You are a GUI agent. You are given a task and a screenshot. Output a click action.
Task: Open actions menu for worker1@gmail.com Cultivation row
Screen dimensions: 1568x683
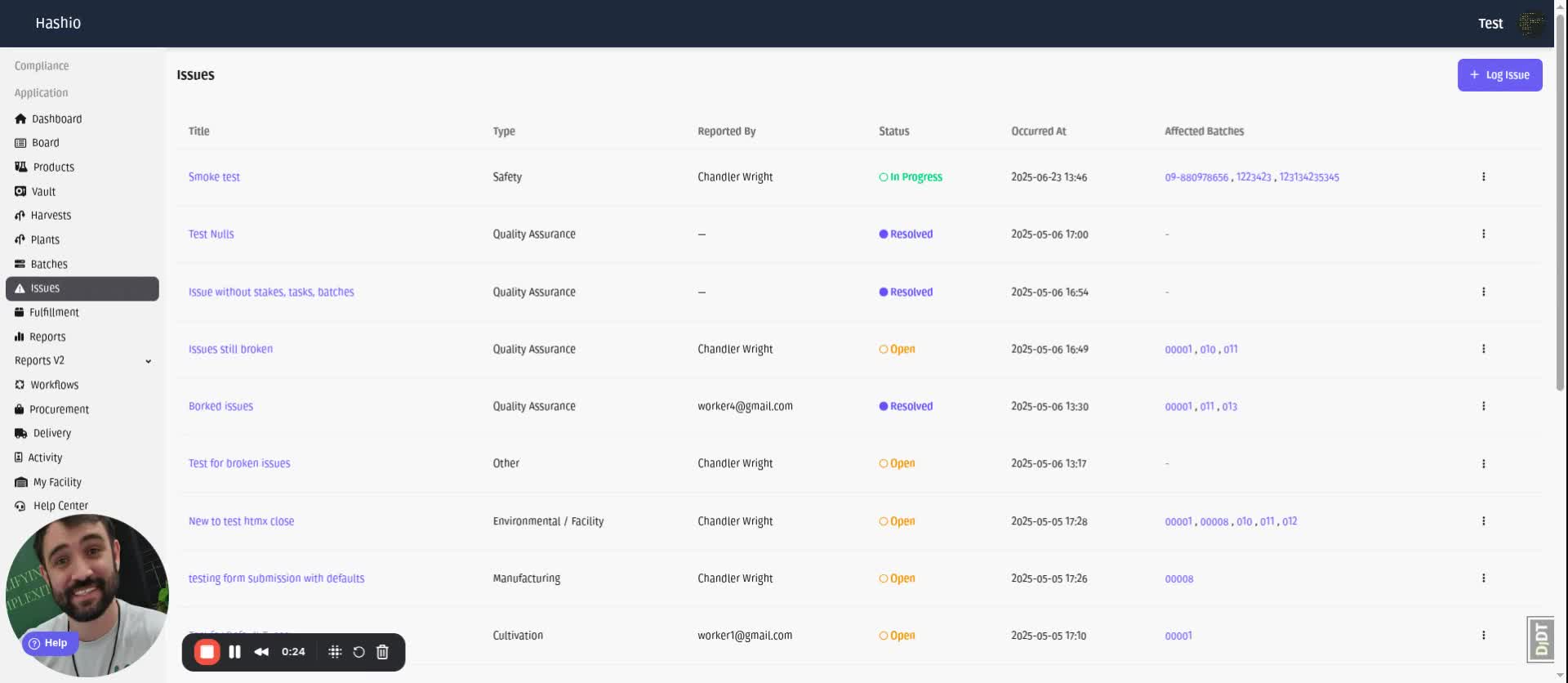pos(1483,636)
